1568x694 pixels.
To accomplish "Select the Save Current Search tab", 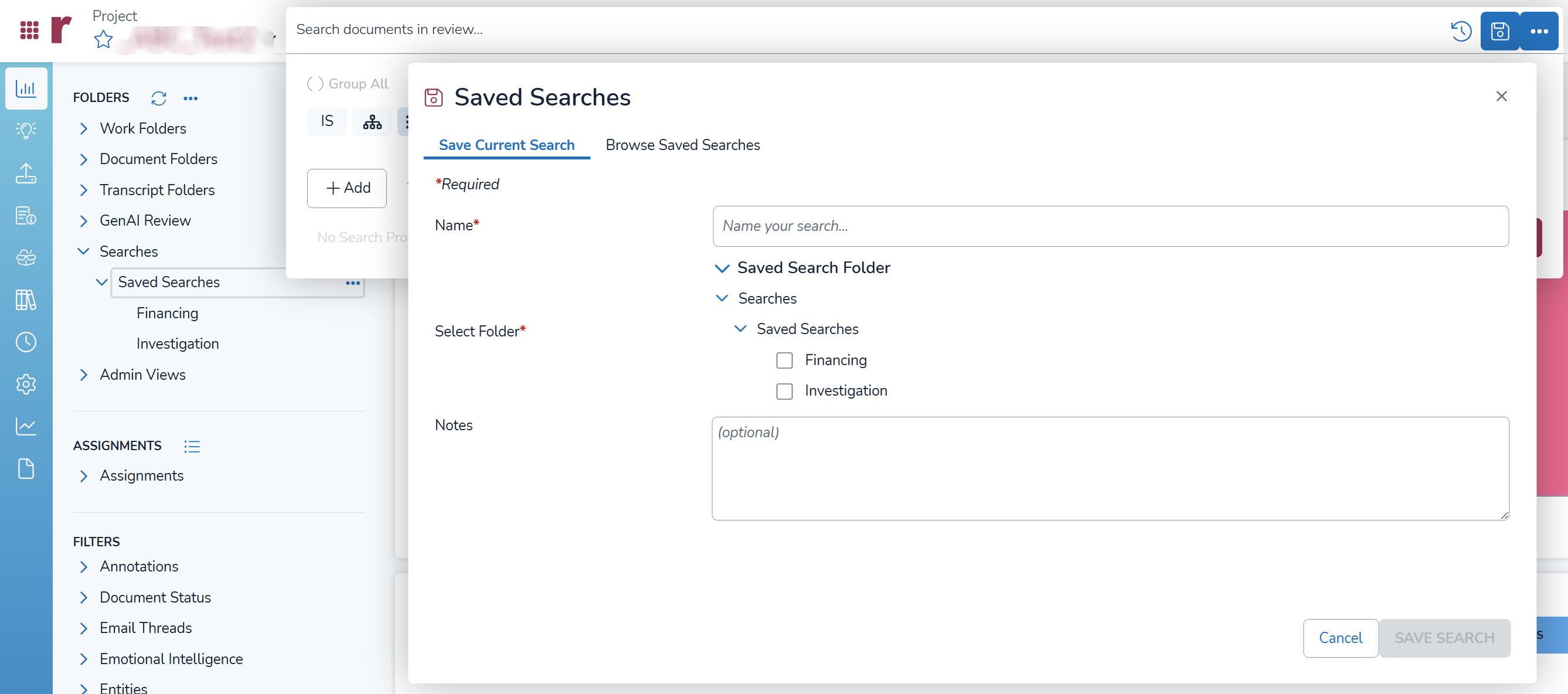I will [x=506, y=145].
